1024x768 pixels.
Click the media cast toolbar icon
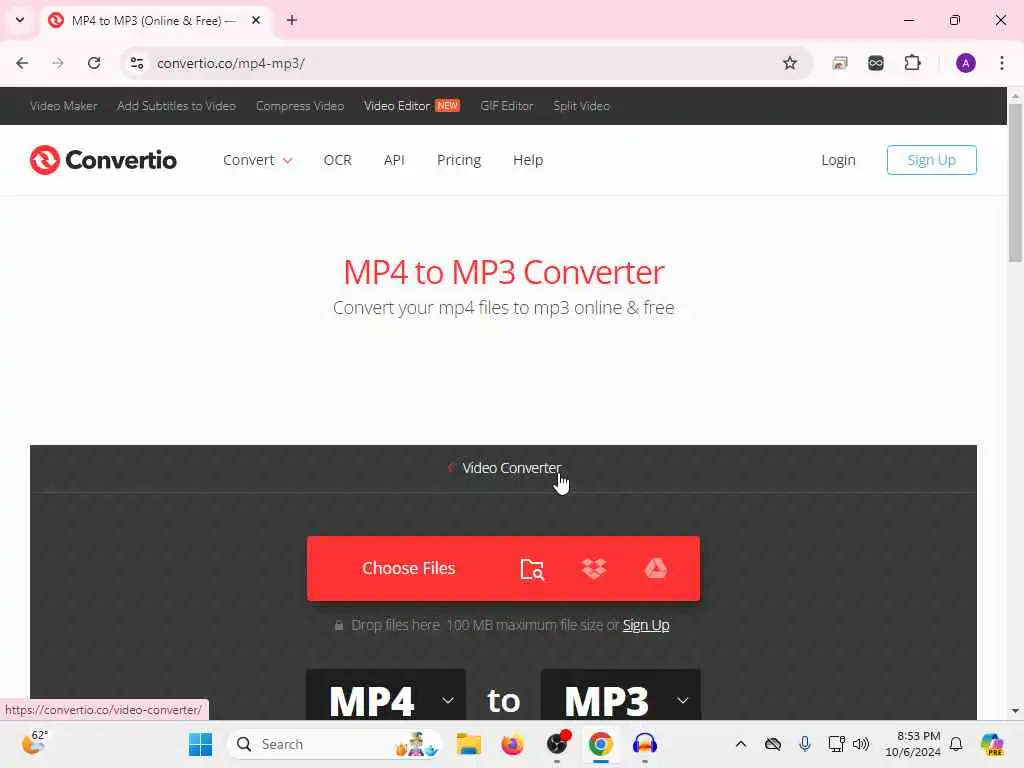click(840, 63)
